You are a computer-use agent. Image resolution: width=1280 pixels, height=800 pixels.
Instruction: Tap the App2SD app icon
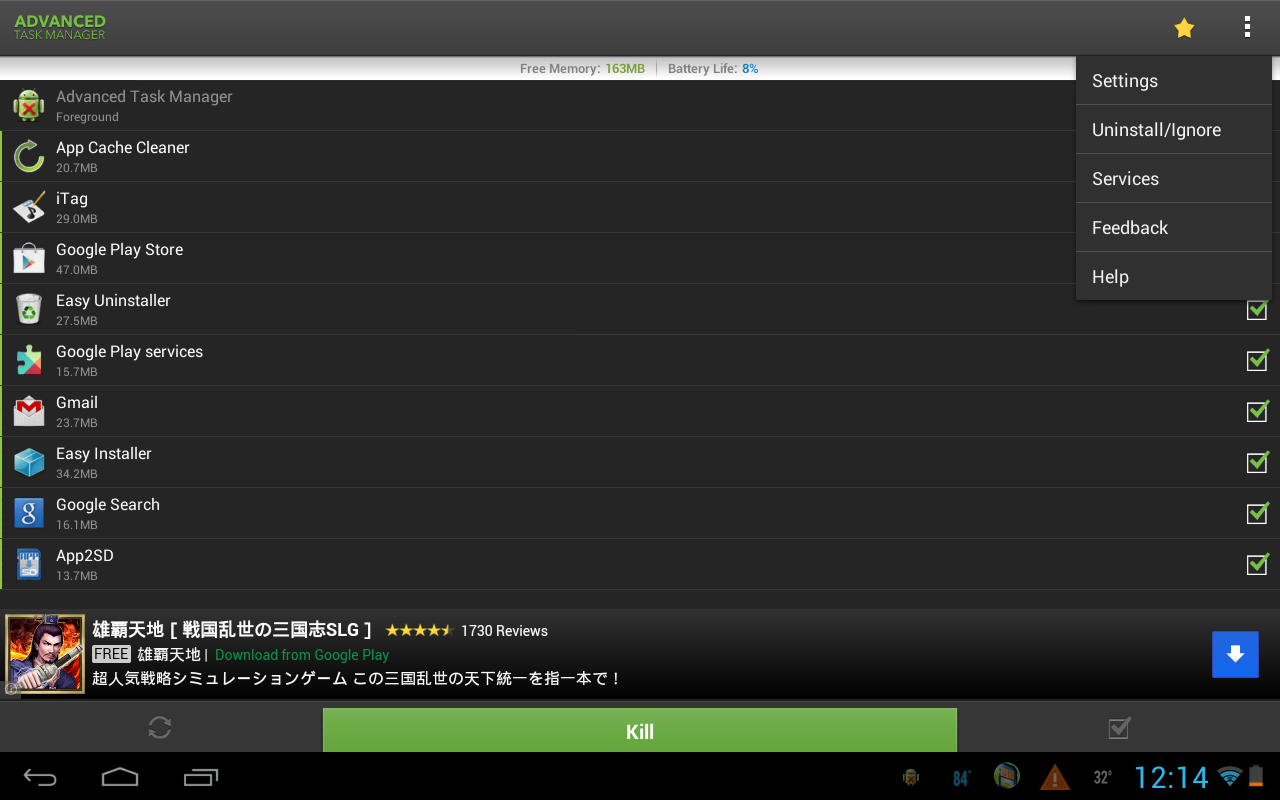point(29,564)
